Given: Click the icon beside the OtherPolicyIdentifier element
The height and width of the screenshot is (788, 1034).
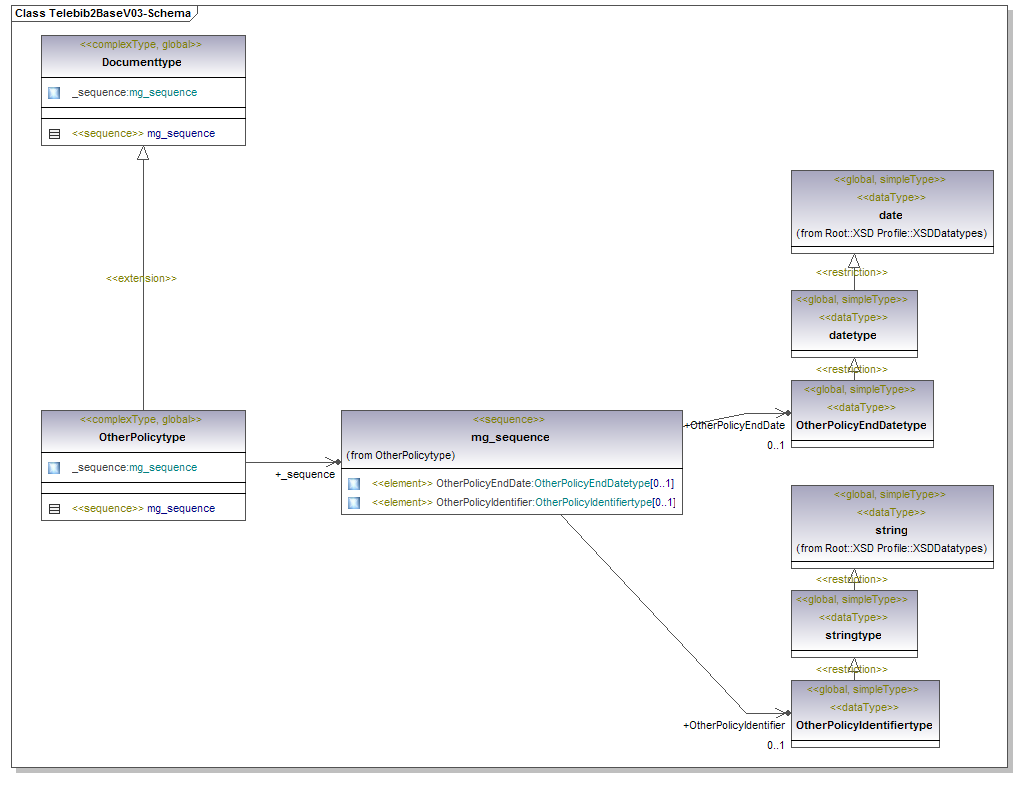Looking at the screenshot, I should click(x=354, y=503).
